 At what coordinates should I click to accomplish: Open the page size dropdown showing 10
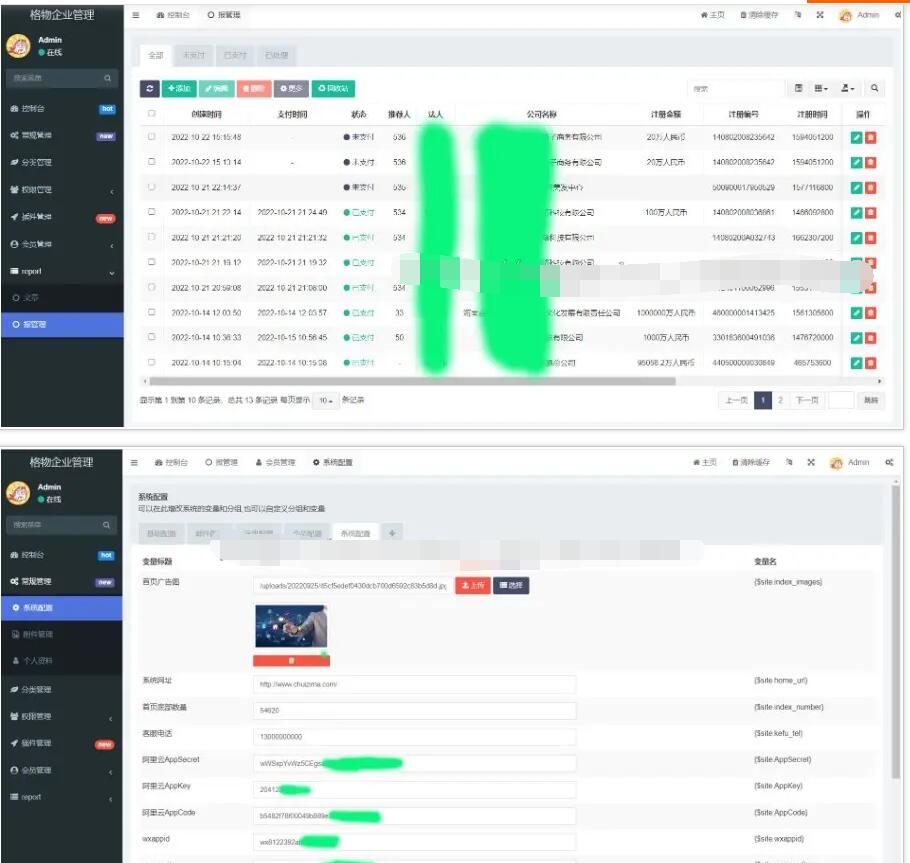(x=324, y=400)
